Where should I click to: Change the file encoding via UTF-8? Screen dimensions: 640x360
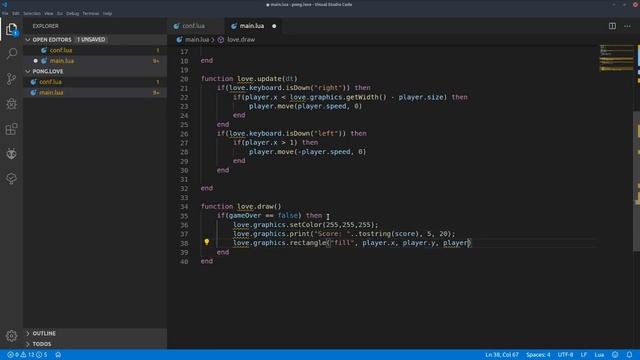[565, 355]
